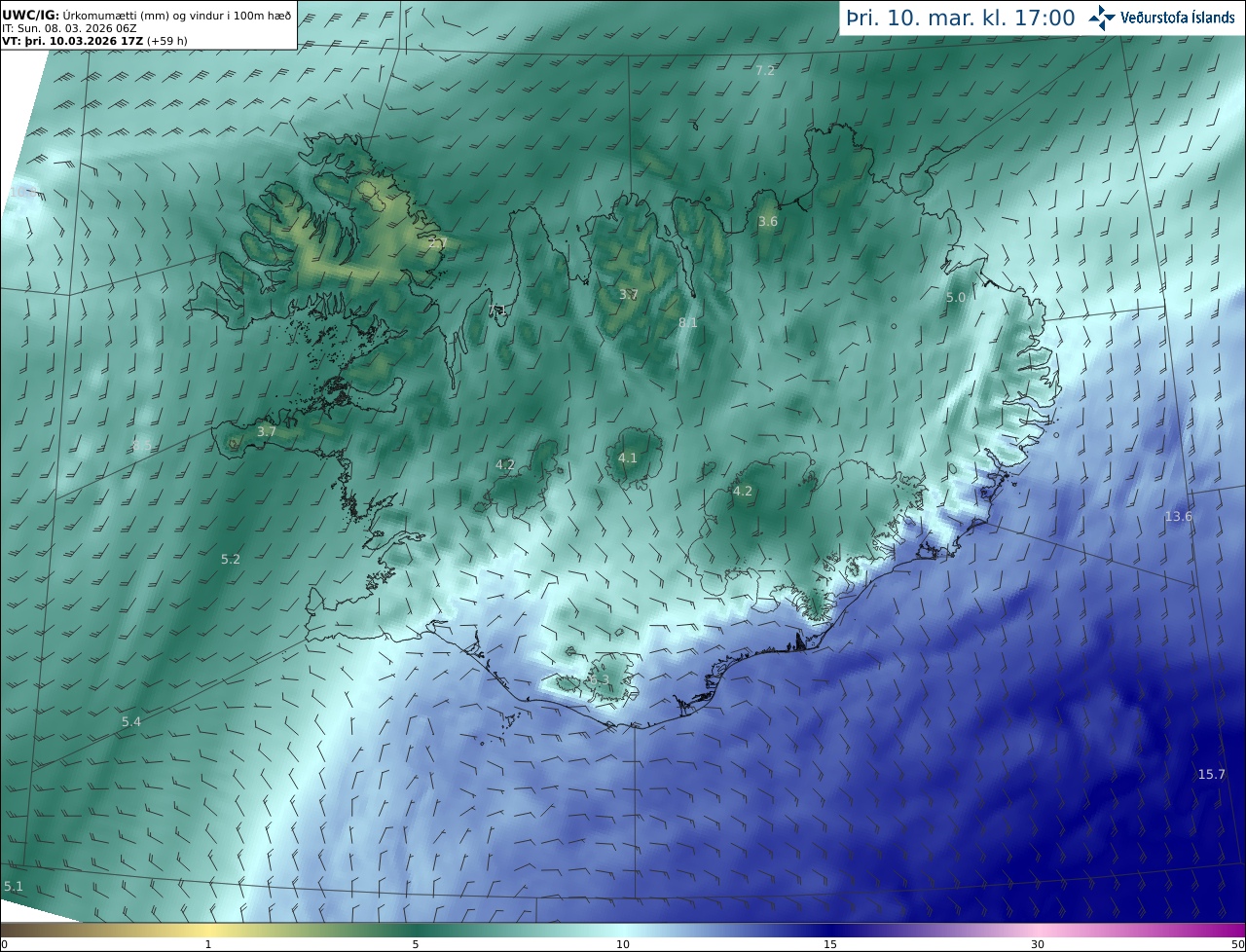
Task: Click the Veðurstofa Íslands logo icon
Action: click(1102, 18)
